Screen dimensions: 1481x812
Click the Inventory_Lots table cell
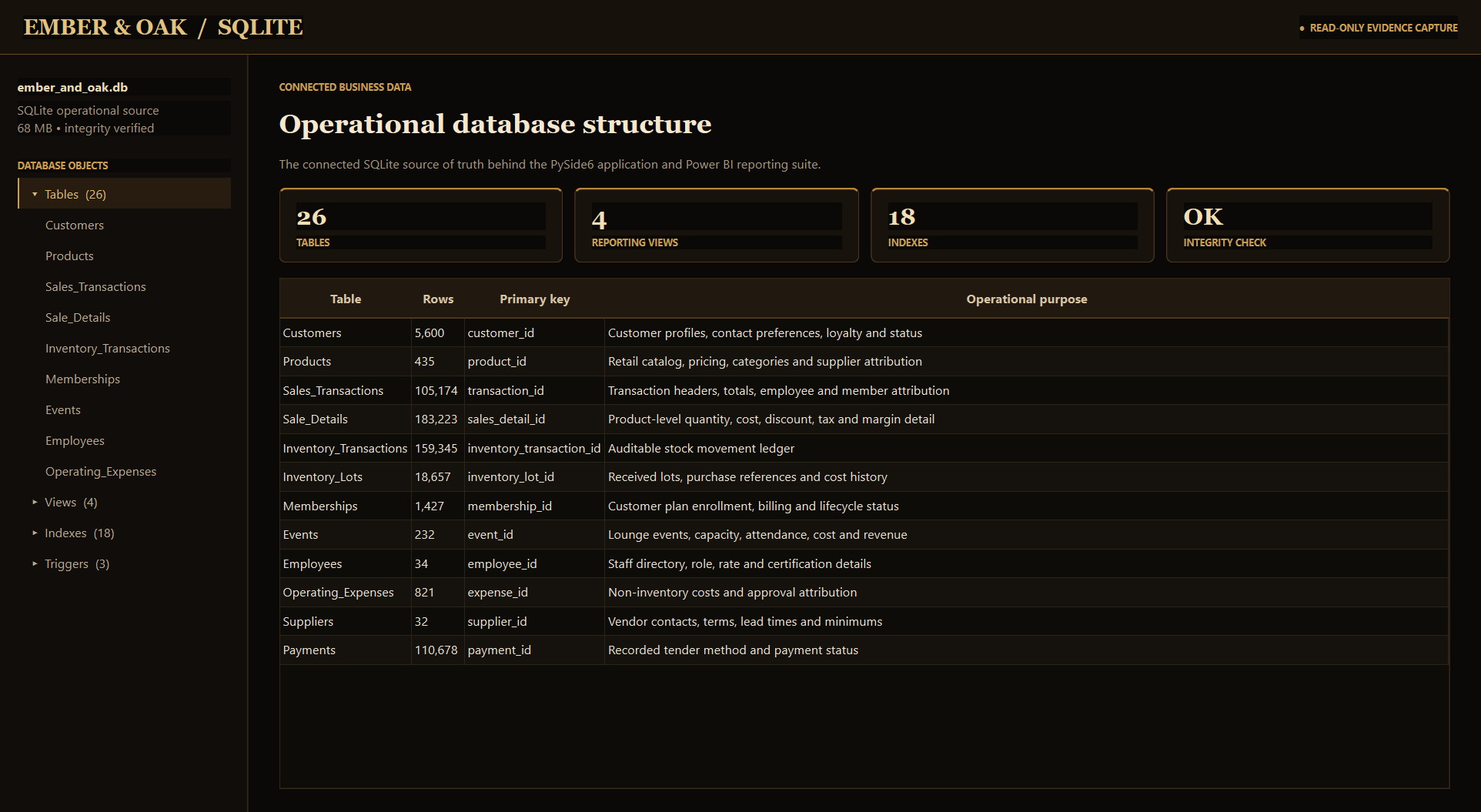click(x=346, y=476)
